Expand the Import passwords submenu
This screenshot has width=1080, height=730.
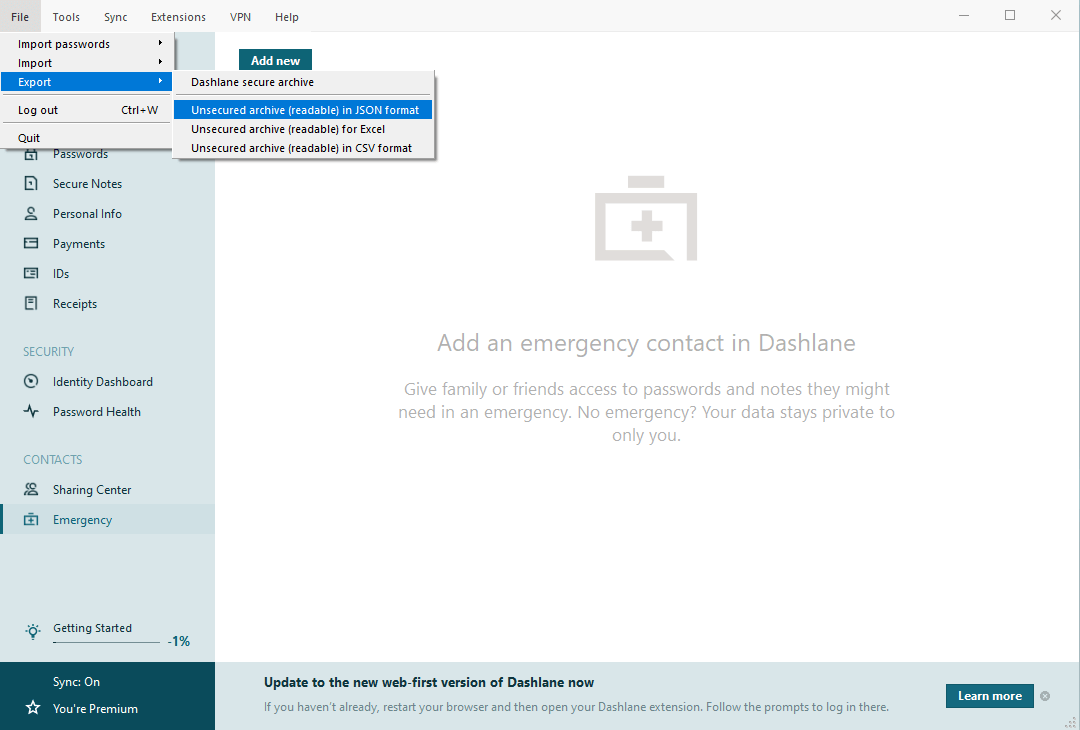click(86, 43)
